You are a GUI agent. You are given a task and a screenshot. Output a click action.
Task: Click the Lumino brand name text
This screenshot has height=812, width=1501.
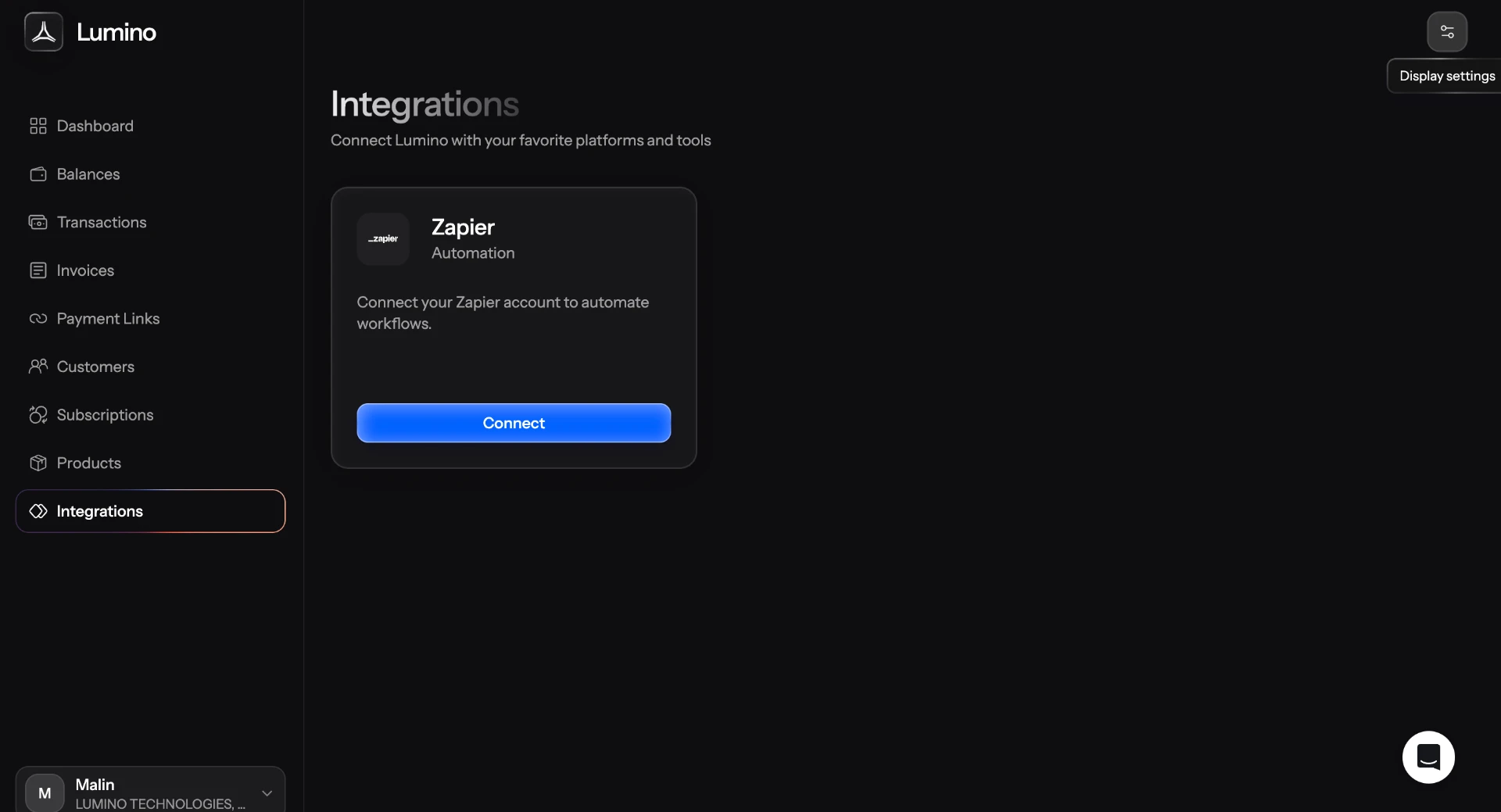coord(116,32)
